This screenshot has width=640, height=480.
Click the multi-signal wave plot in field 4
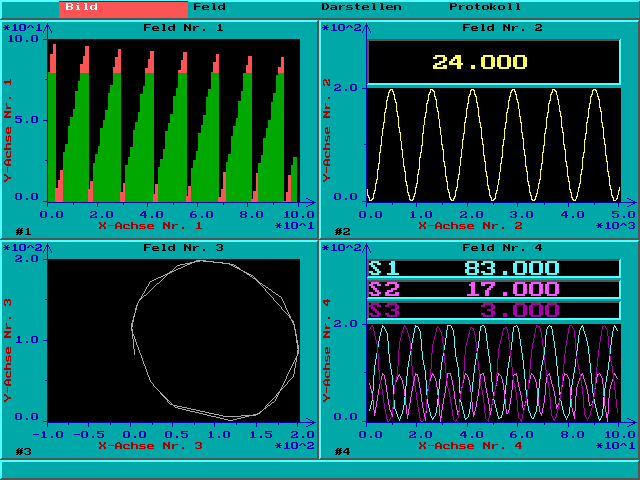494,373
